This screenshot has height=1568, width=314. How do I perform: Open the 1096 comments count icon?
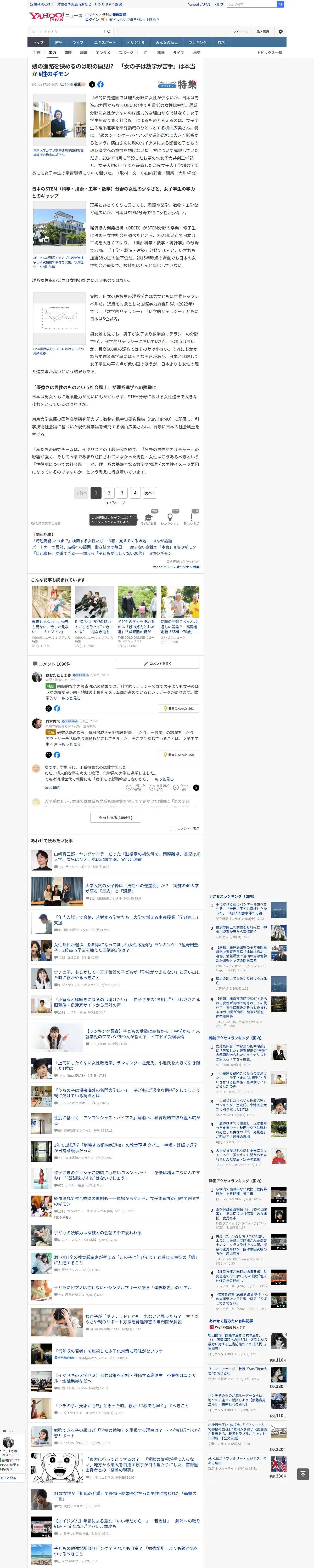click(x=66, y=85)
